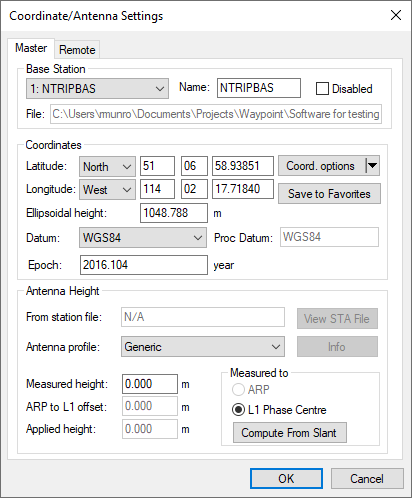Open the Coord. options dropdown arrow
Screen dimensions: 412x498
[x=373, y=166]
